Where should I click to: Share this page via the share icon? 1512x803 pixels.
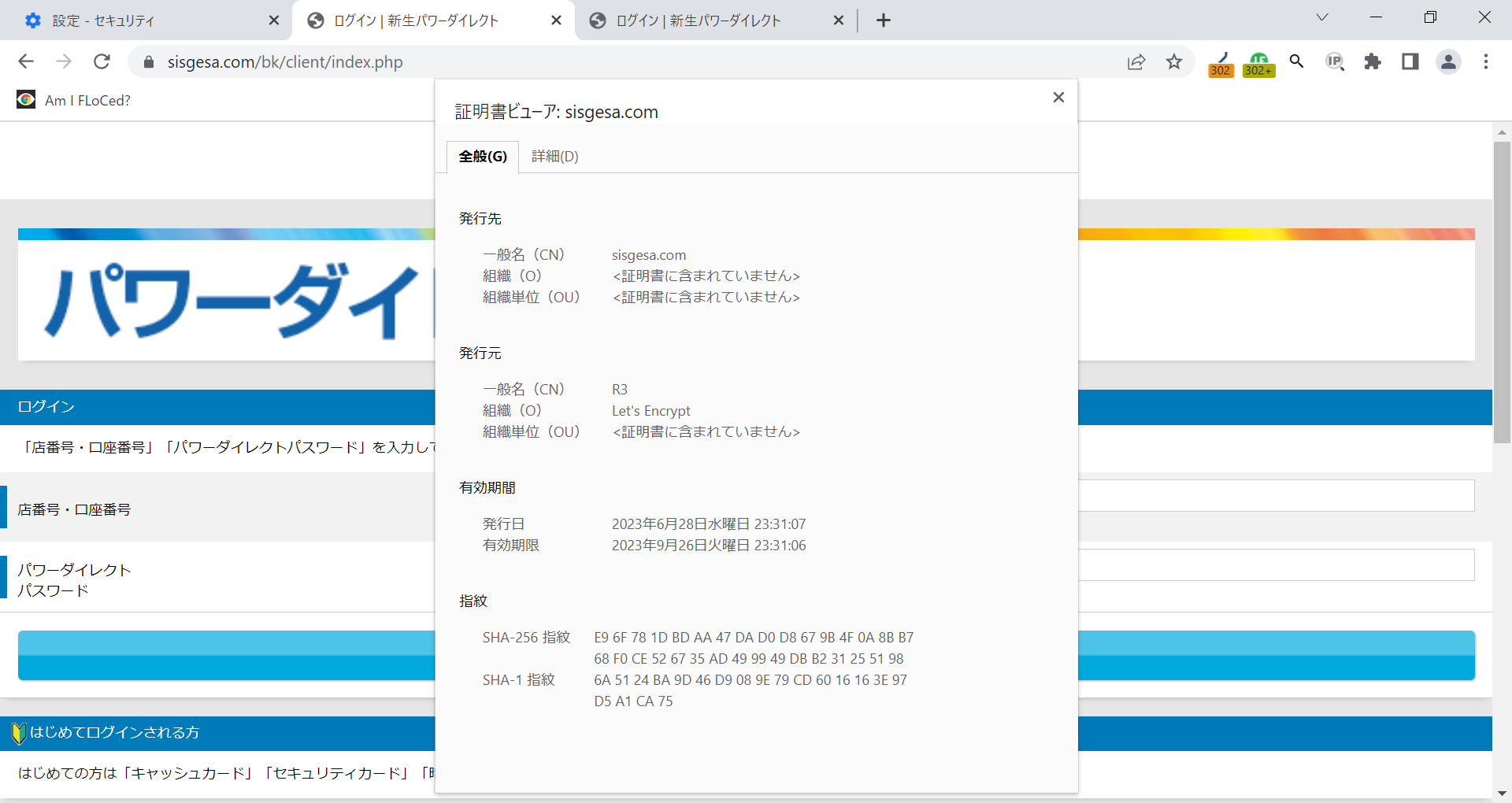pos(1136,61)
